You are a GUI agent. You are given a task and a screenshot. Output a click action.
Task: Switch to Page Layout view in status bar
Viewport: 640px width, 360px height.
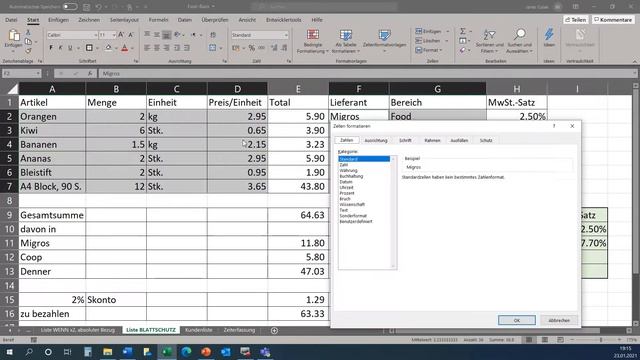point(545,340)
